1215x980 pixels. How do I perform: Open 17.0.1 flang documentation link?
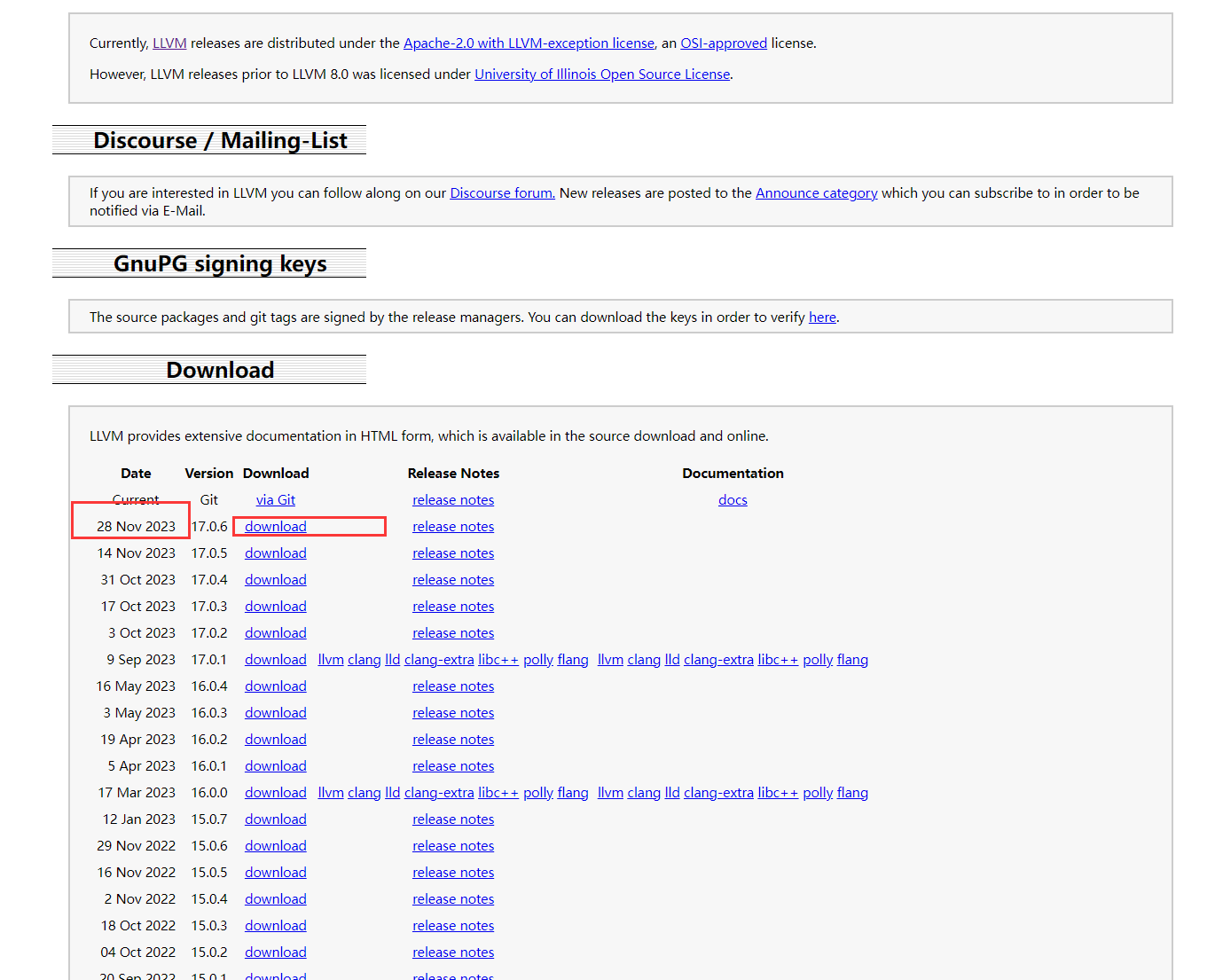coord(852,660)
